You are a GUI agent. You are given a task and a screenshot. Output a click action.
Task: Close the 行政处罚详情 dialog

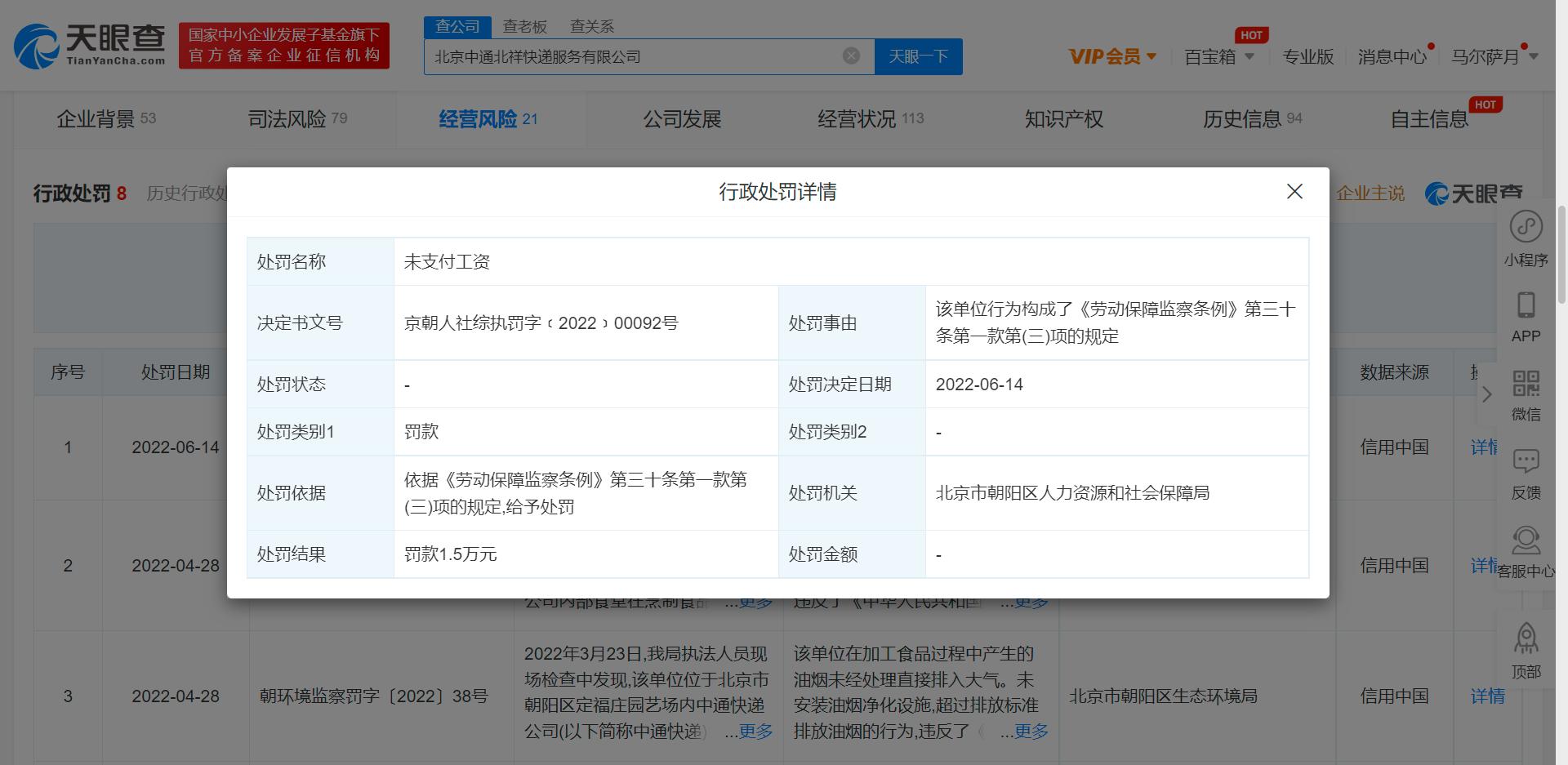coord(1294,191)
